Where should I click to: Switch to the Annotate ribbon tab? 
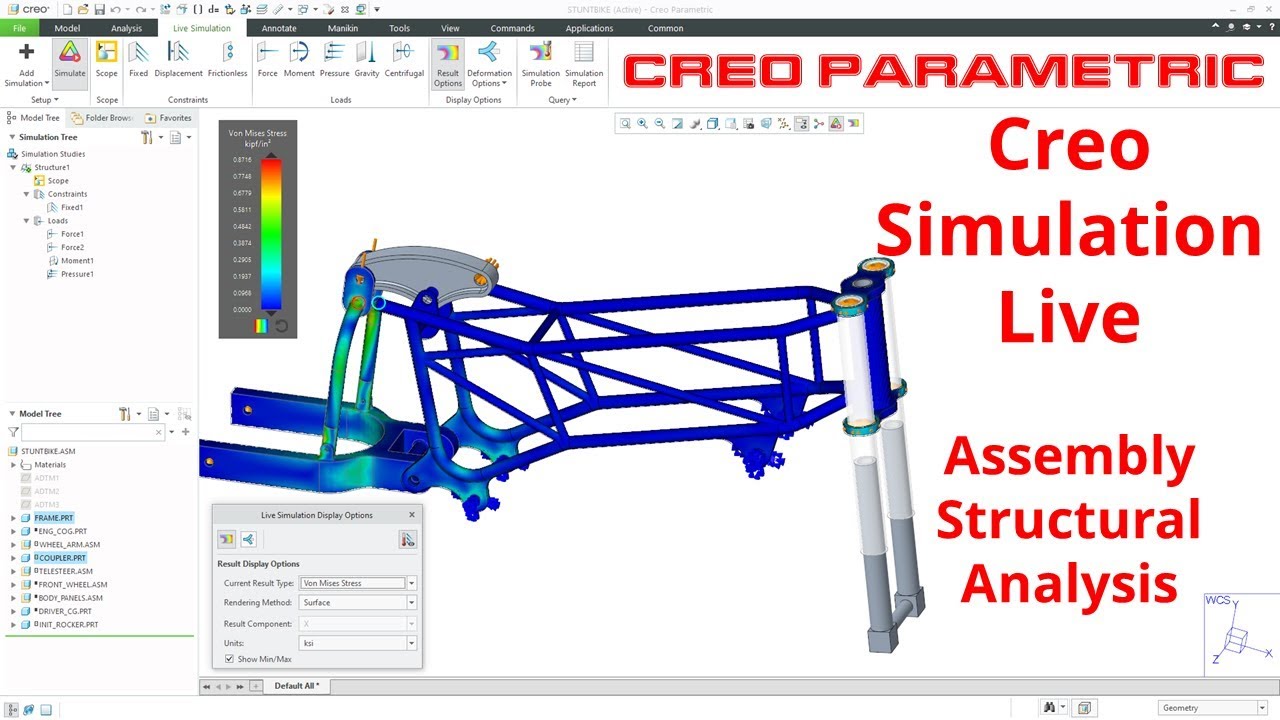point(279,28)
